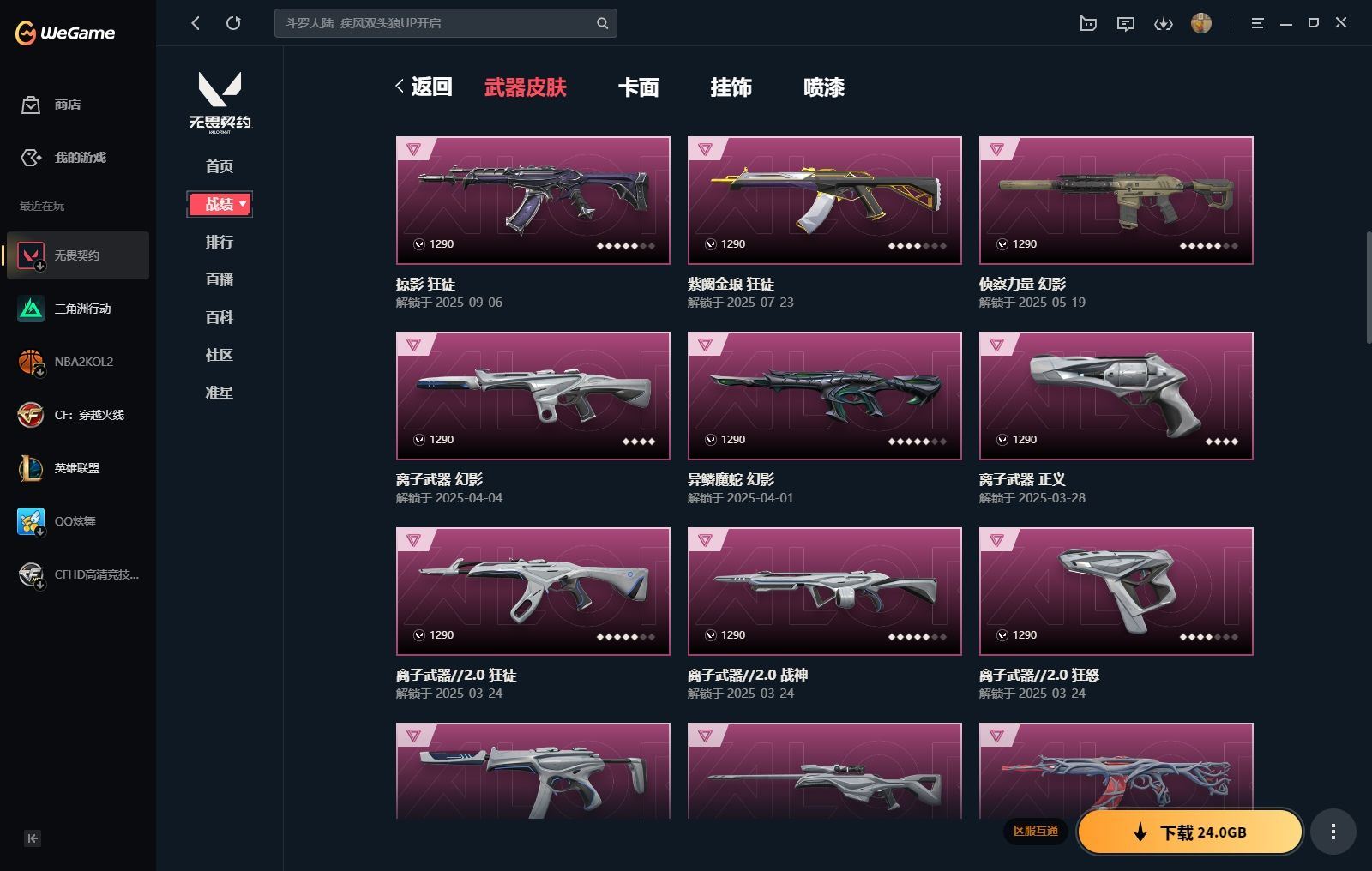This screenshot has height=871, width=1372.
Task: Open the 掠影 狂徒 skin thumbnail
Action: 533,201
